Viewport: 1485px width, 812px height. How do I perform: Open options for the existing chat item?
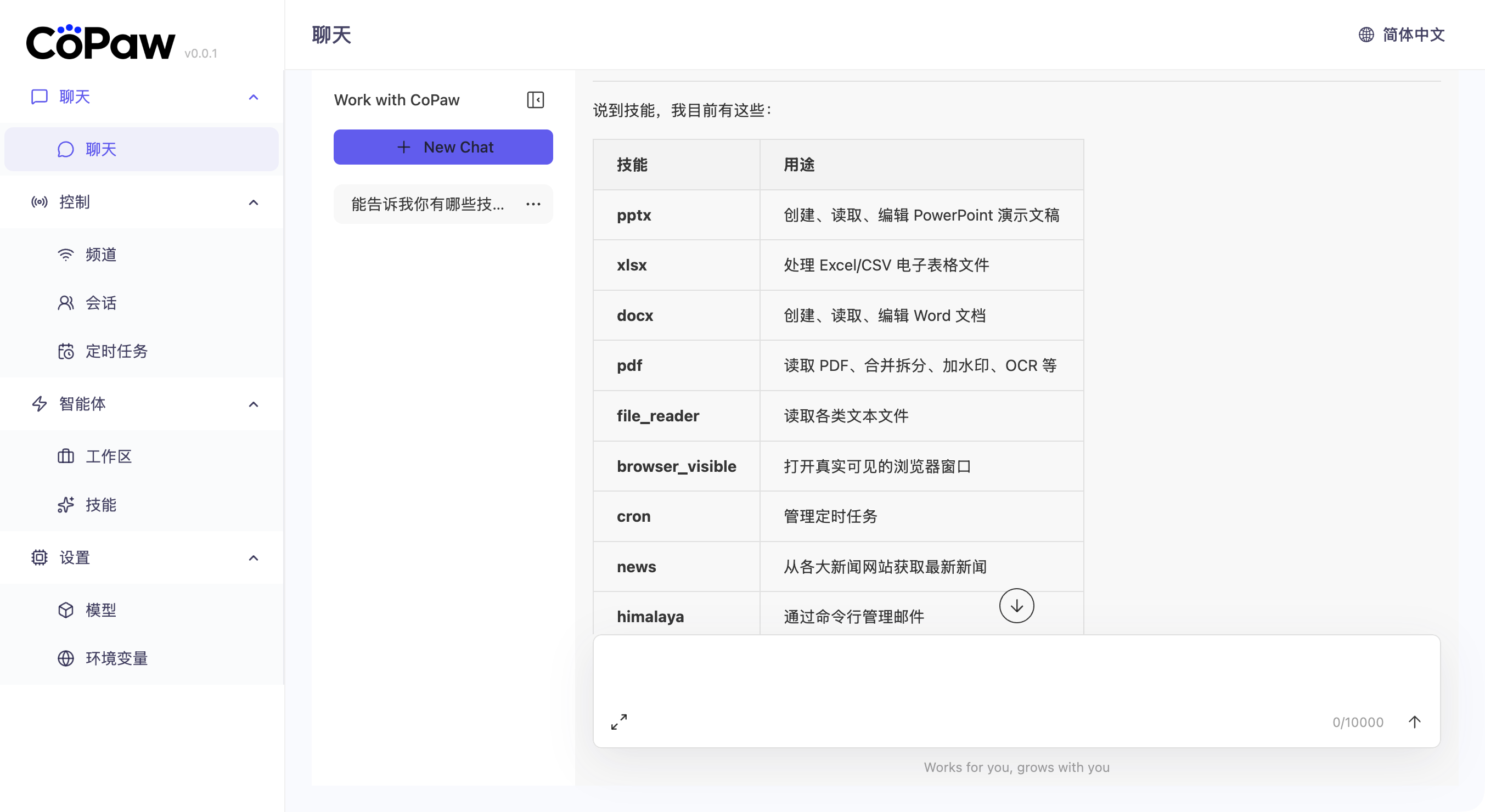point(533,204)
